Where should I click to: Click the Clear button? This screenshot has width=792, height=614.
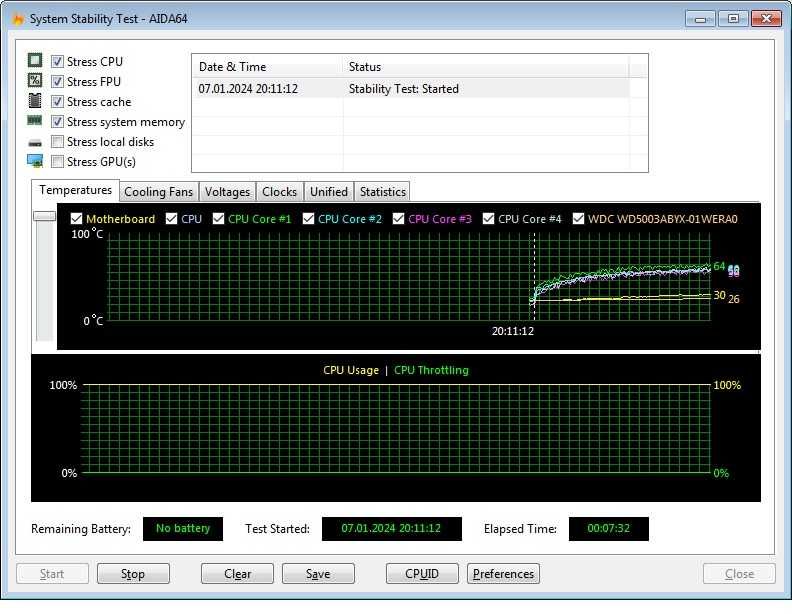pyautogui.click(x=237, y=574)
